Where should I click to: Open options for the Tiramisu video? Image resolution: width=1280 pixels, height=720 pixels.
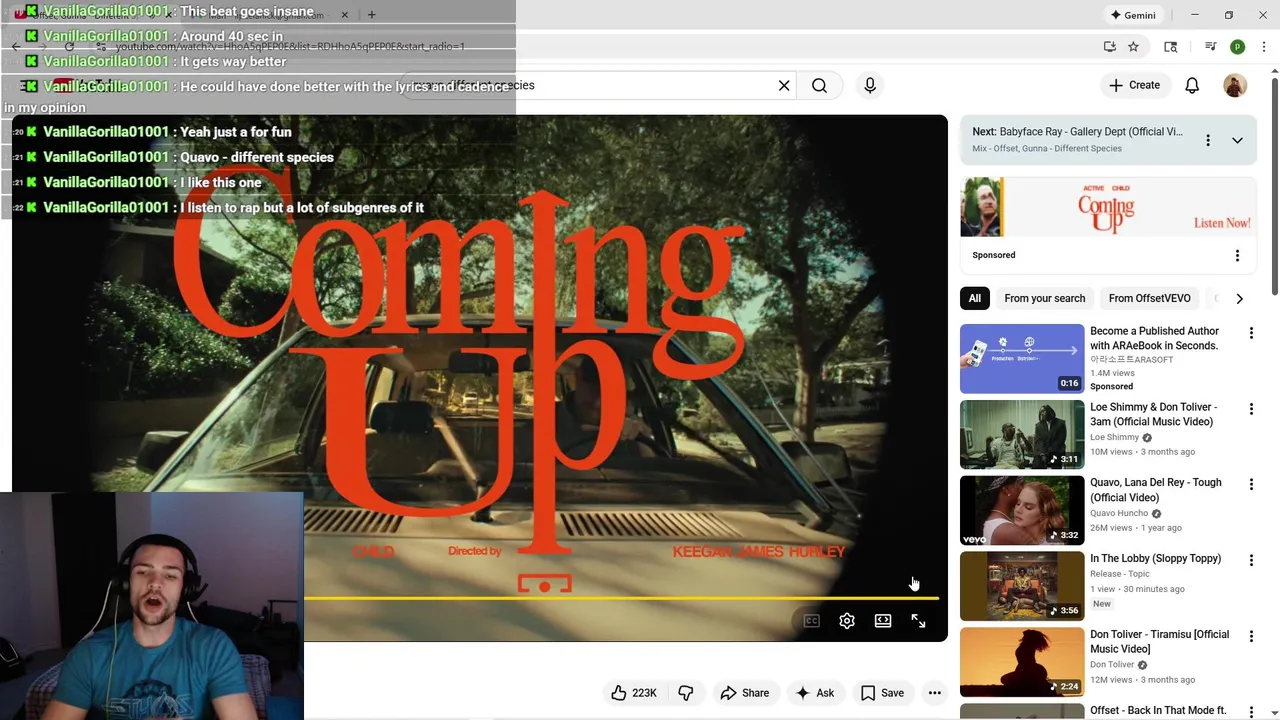point(1251,636)
